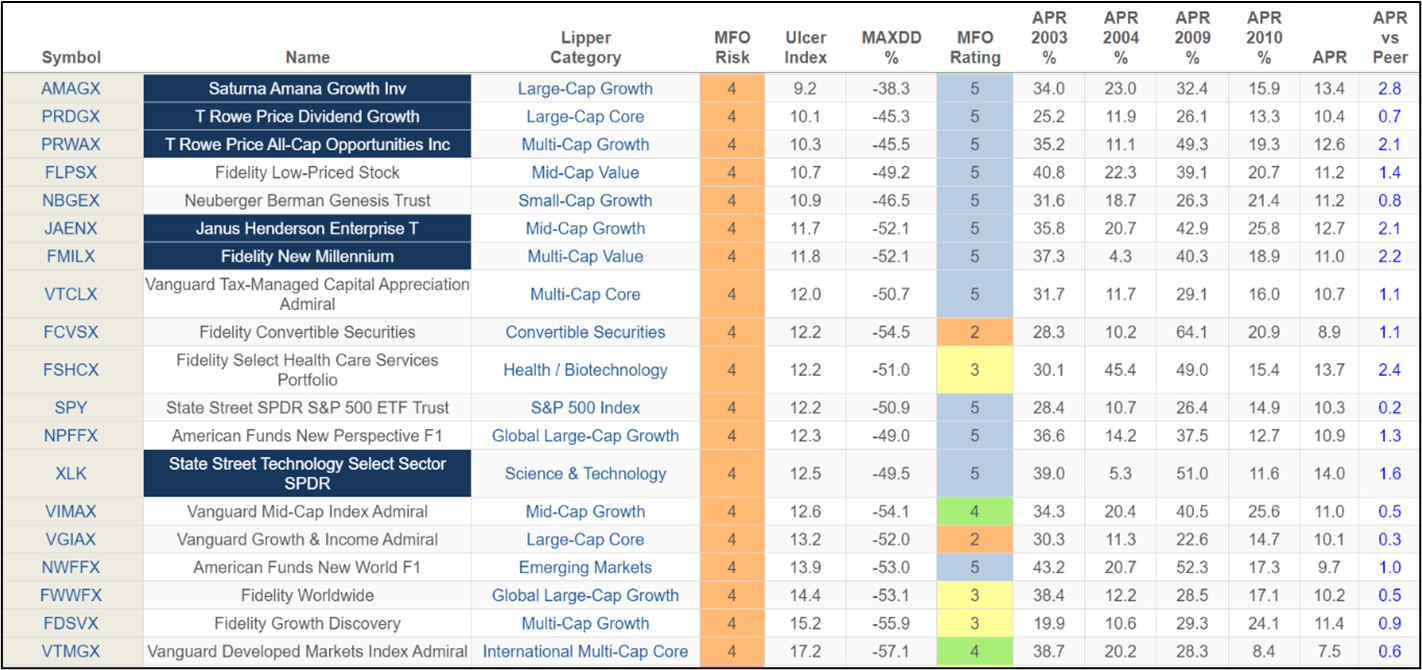This screenshot has width=1422, height=670.
Task: Click the yellow MFO Rating cell for FSHCX
Action: [x=975, y=370]
